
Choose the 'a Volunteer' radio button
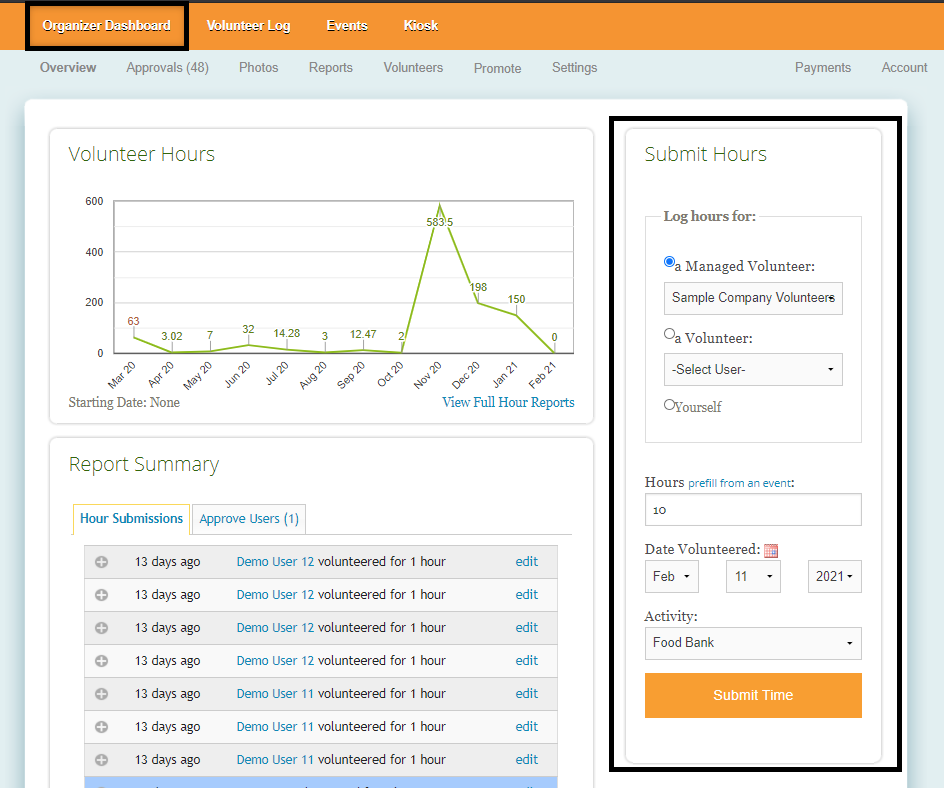pyautogui.click(x=670, y=335)
